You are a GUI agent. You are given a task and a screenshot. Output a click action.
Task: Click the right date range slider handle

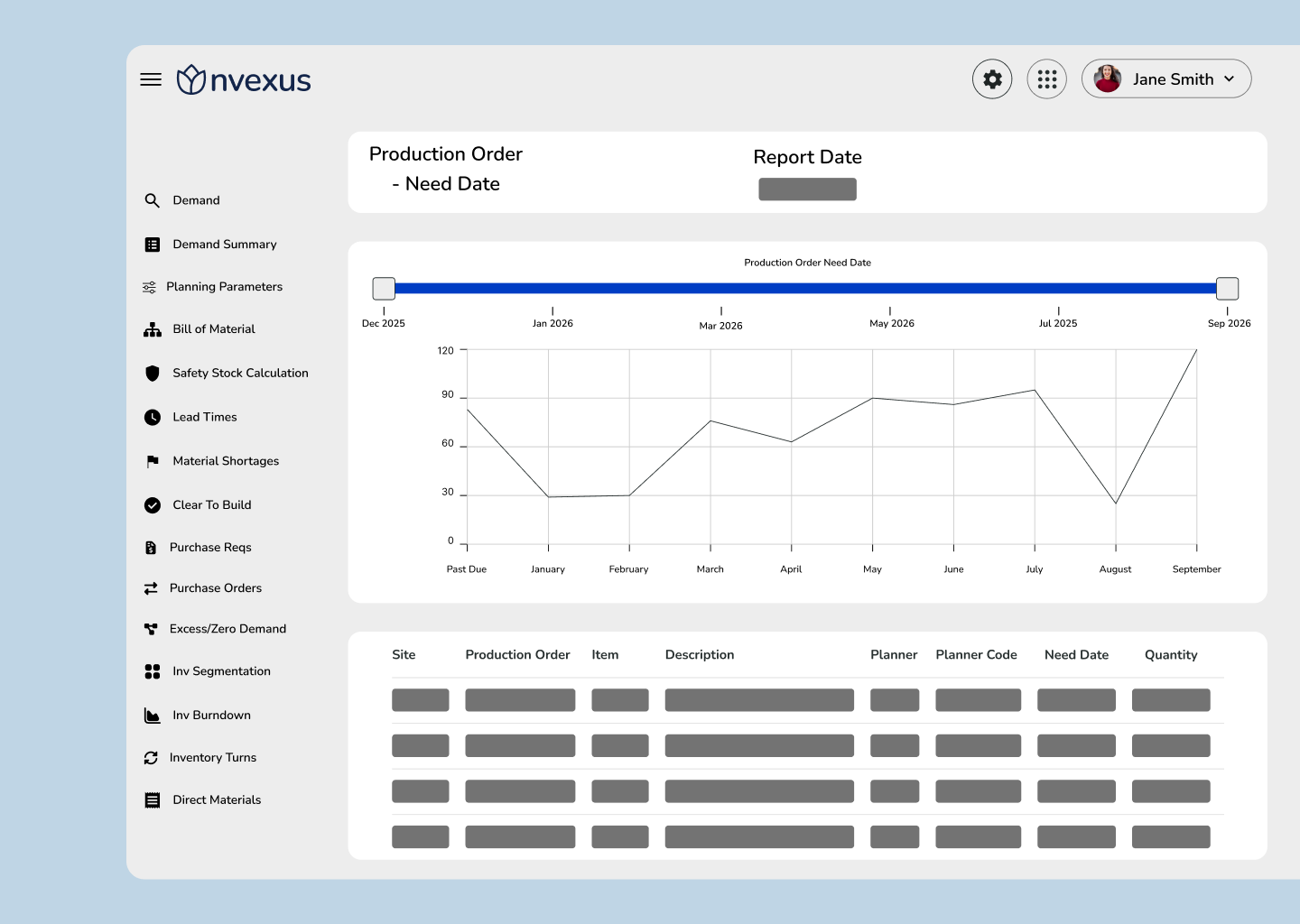(x=1227, y=289)
